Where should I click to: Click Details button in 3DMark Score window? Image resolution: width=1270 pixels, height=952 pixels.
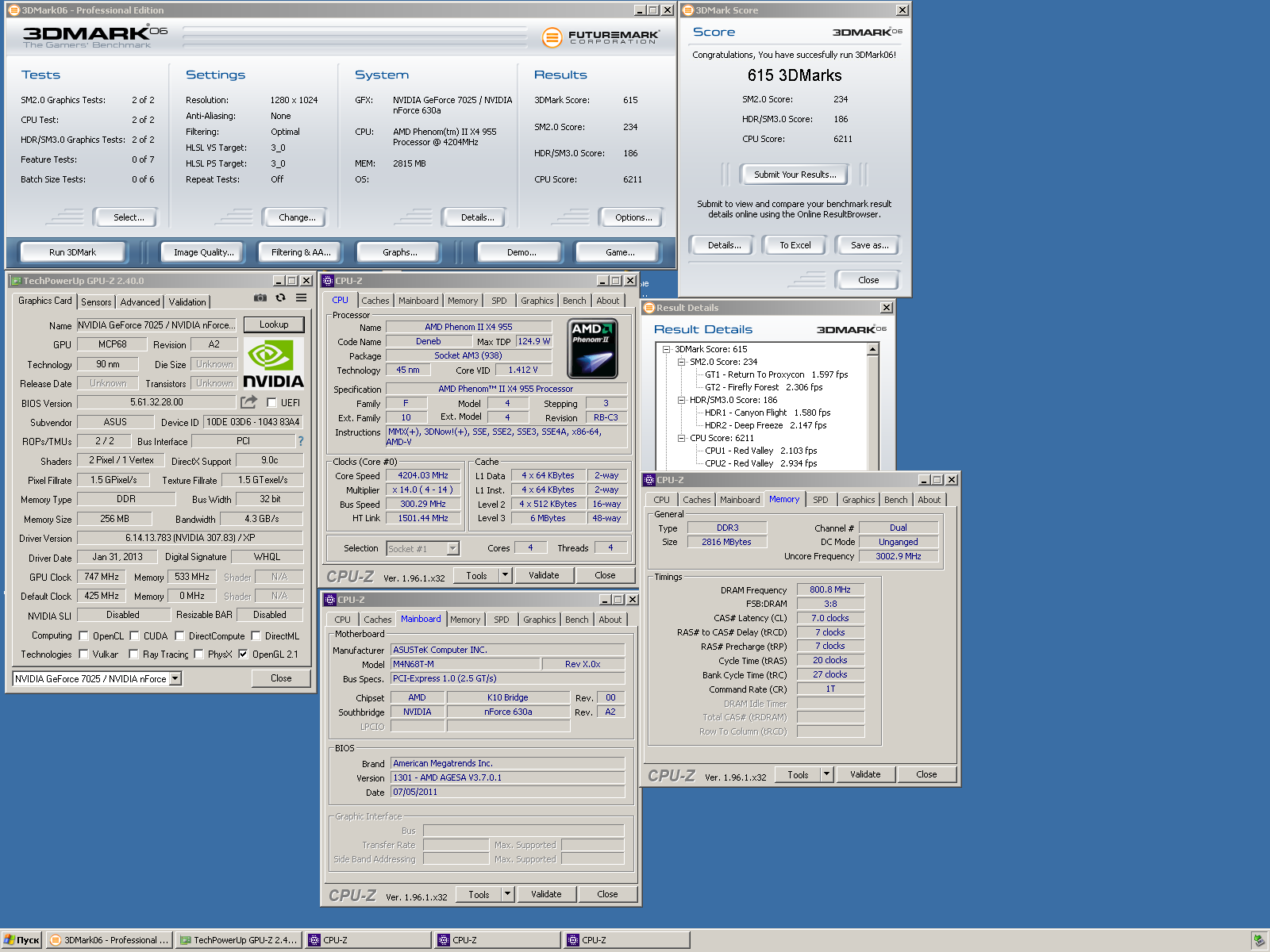(x=724, y=245)
